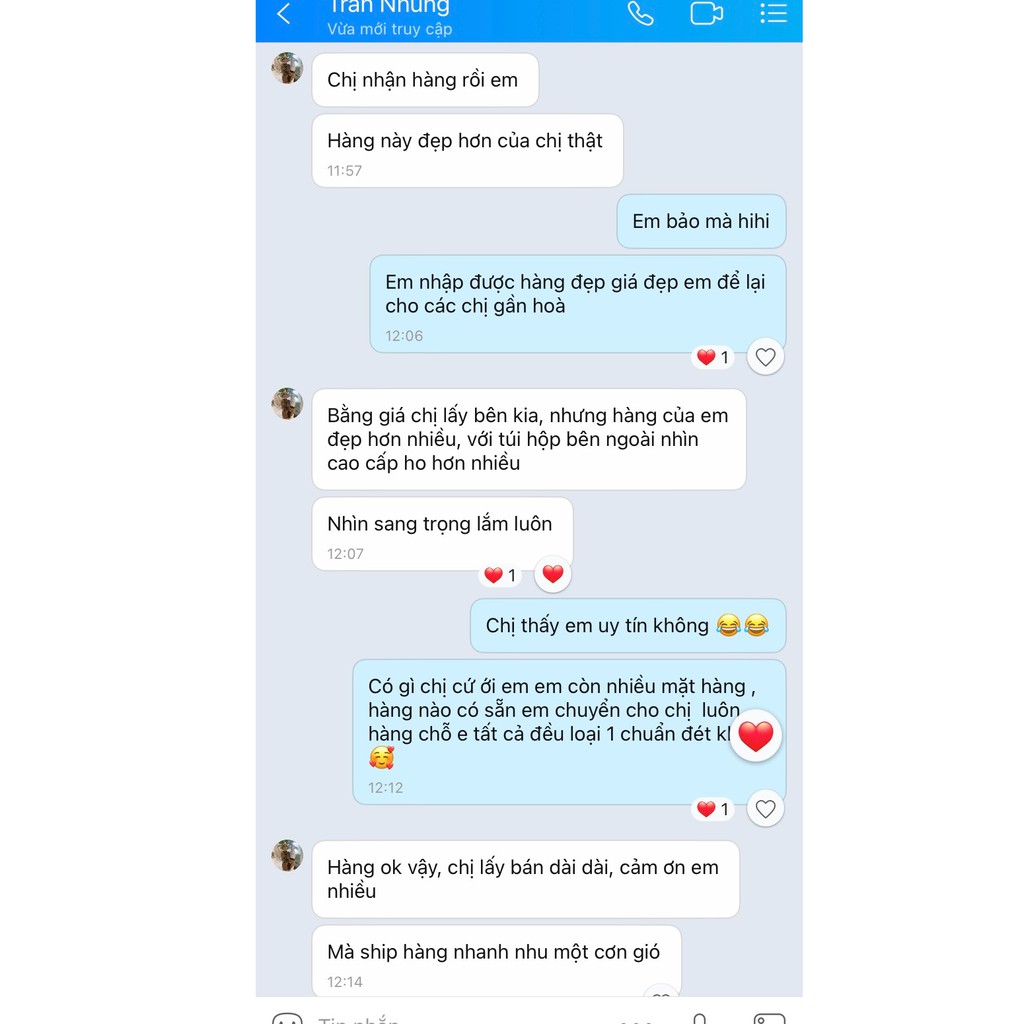View heart reaction count on 12:12 message
The width and height of the screenshot is (1024, 1024).
(x=712, y=809)
